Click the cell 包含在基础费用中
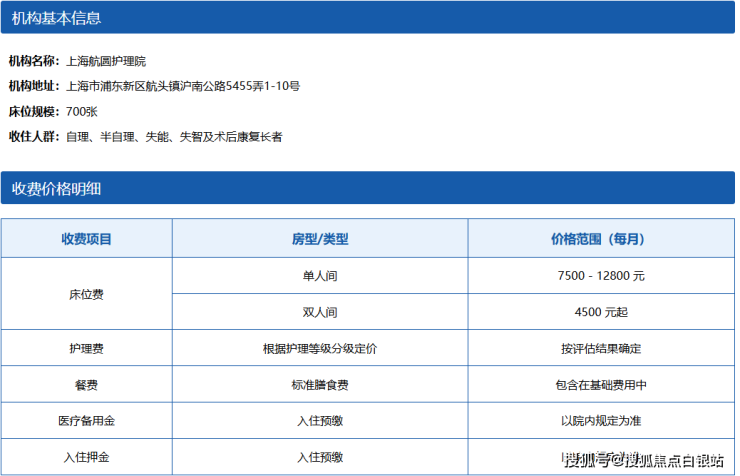 coord(601,384)
